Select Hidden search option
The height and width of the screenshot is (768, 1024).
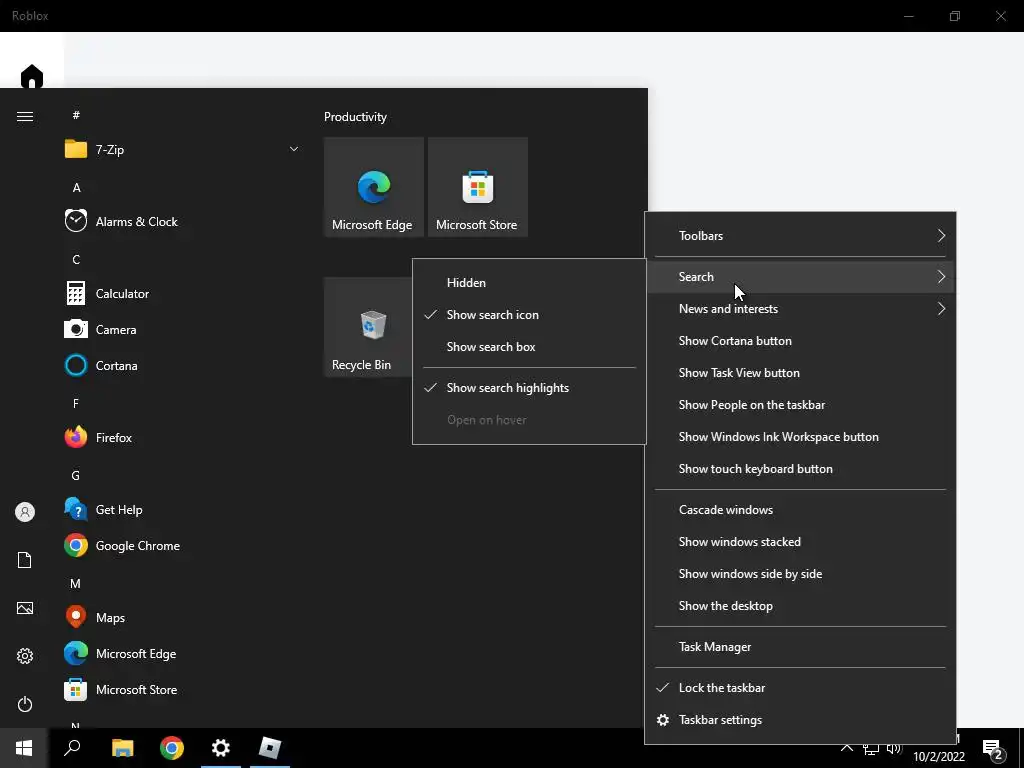coord(529,283)
